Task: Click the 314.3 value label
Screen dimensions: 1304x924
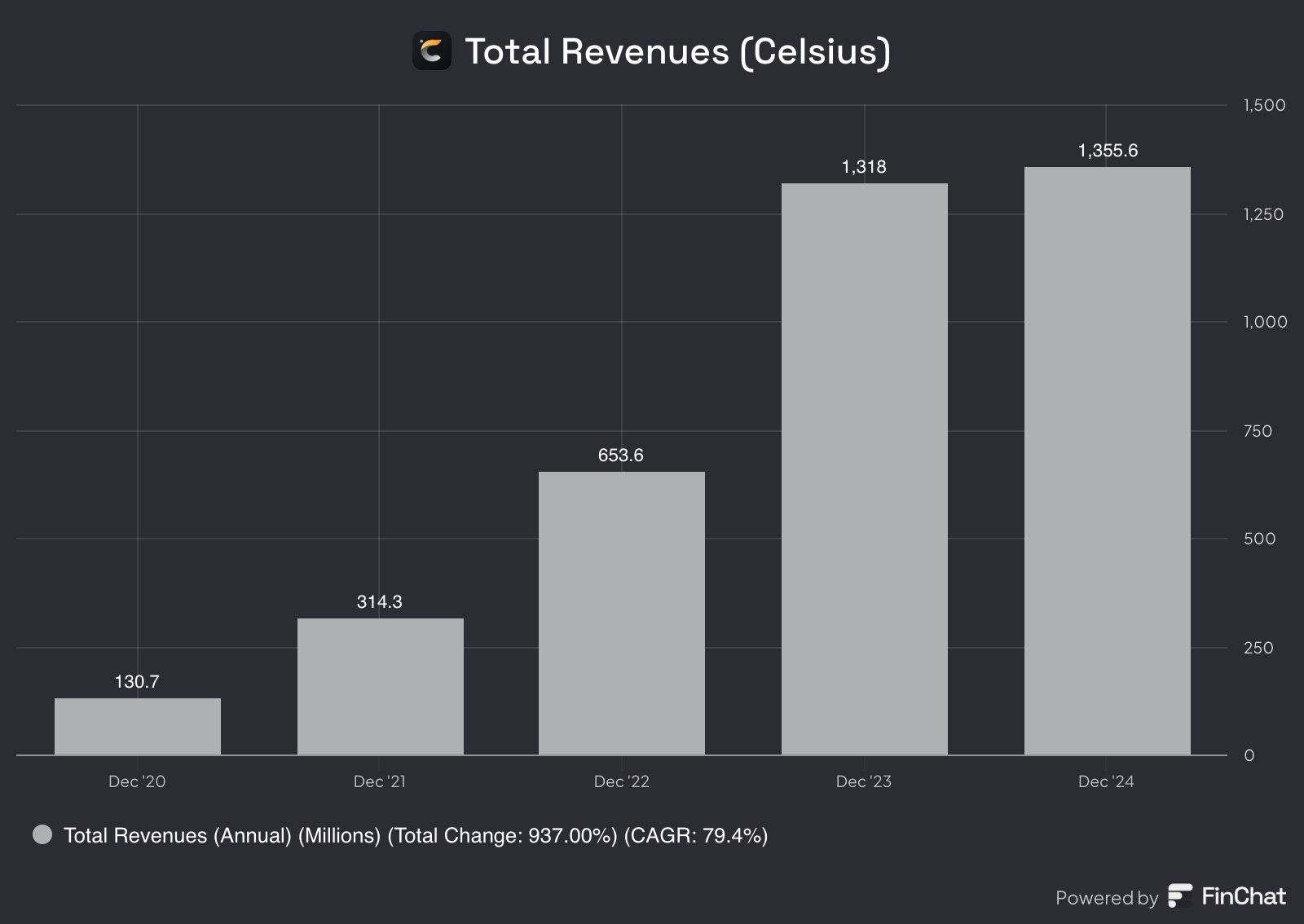Action: [380, 601]
